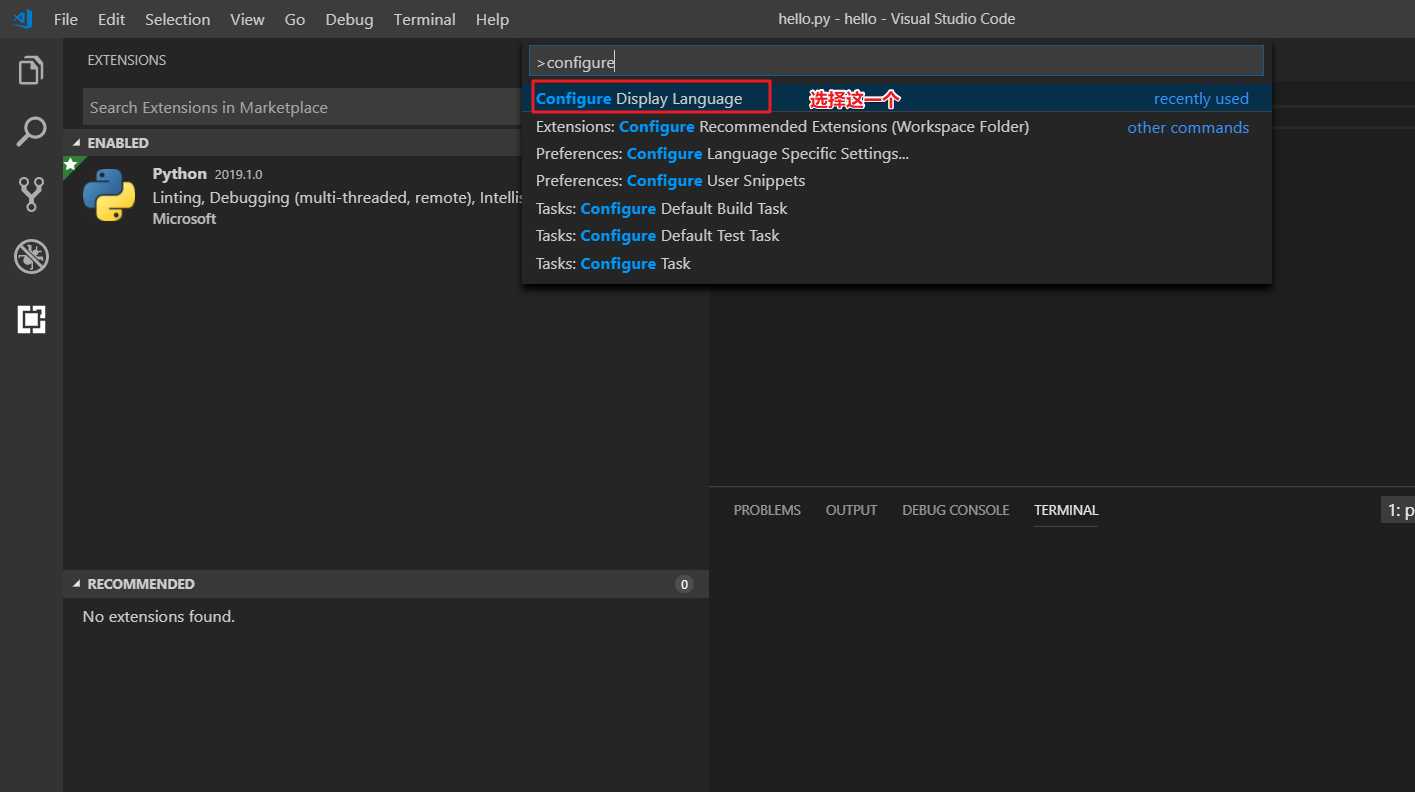Click the VS Code logo icon

coord(21,19)
